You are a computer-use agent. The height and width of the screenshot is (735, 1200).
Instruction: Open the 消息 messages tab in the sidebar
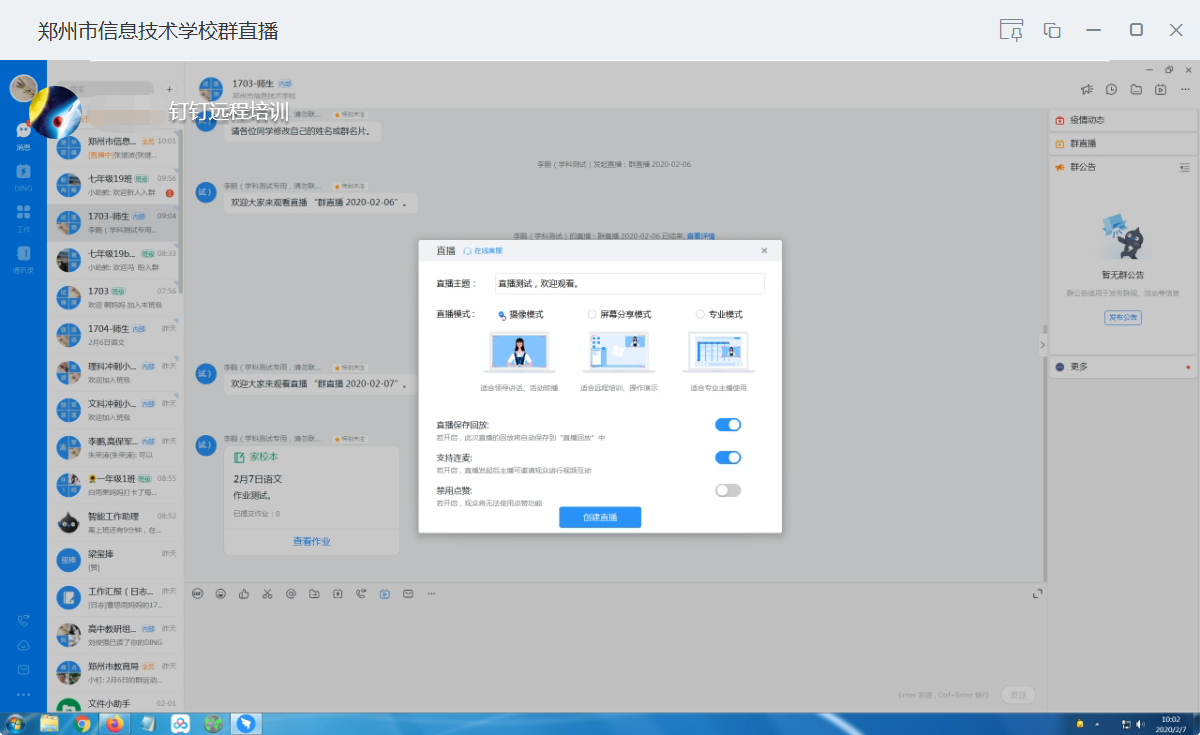point(23,136)
